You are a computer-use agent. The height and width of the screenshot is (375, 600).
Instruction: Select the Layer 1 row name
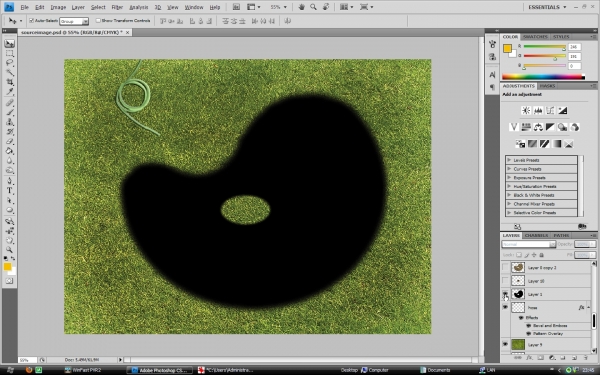point(535,294)
